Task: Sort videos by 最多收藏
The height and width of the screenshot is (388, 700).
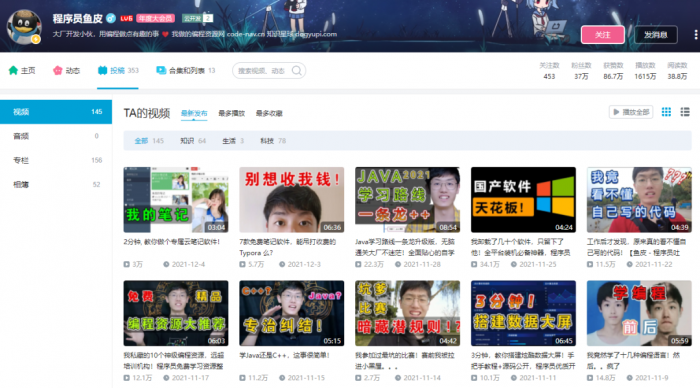Action: 269,113
